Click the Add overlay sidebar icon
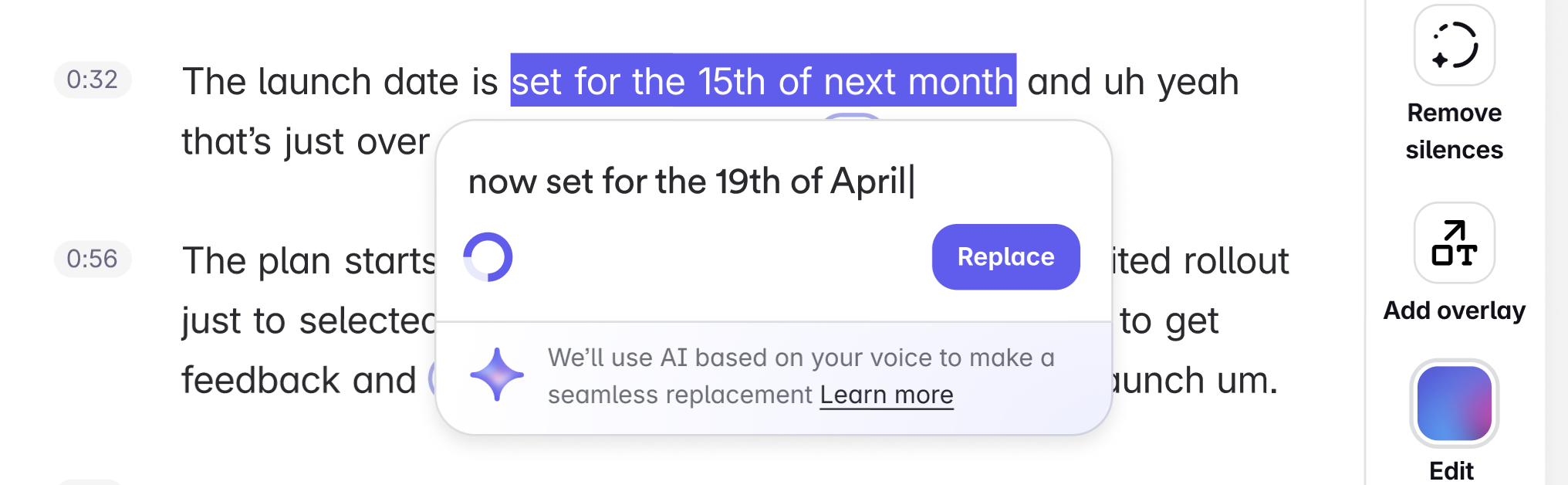The height and width of the screenshot is (485, 1568). click(x=1454, y=242)
